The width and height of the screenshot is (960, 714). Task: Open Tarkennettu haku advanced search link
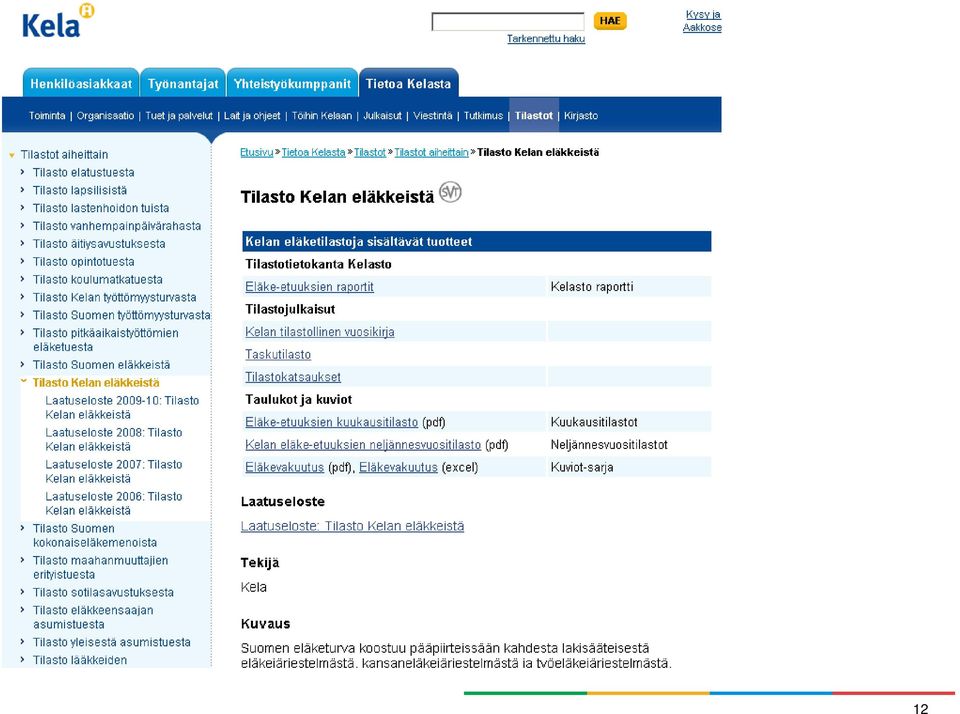point(546,39)
